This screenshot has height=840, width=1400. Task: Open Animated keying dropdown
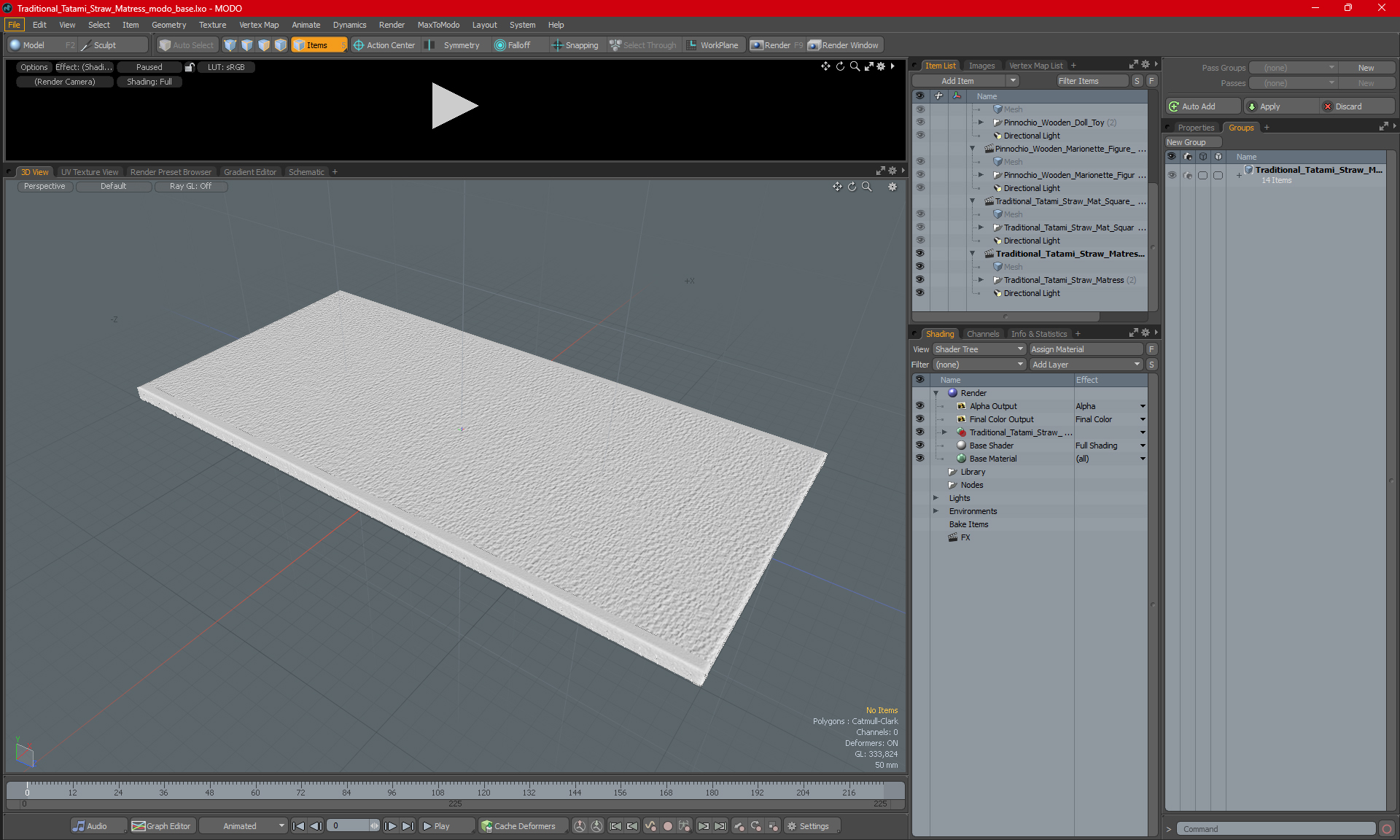click(244, 826)
